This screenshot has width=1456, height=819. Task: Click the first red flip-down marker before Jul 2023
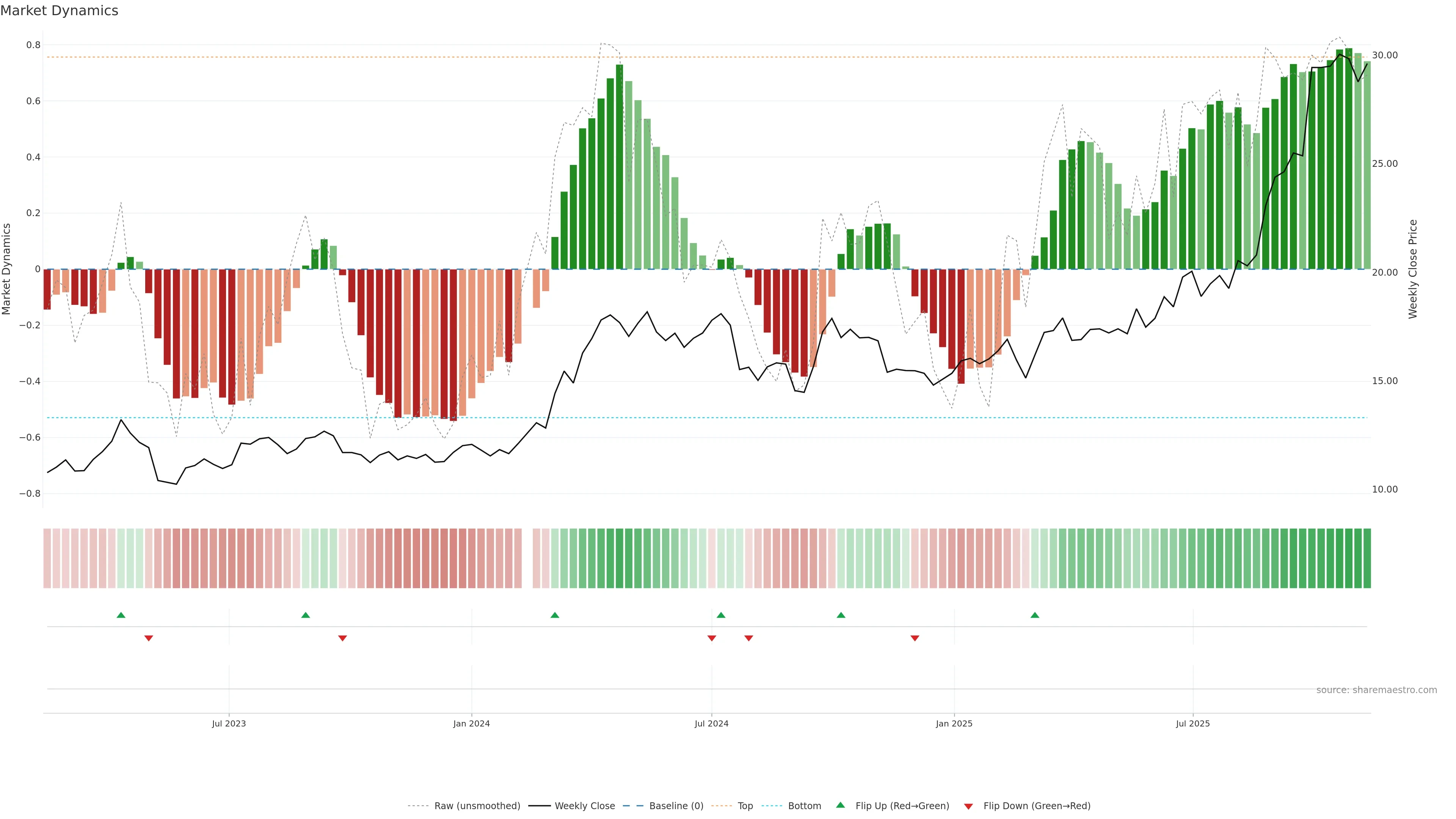149,638
